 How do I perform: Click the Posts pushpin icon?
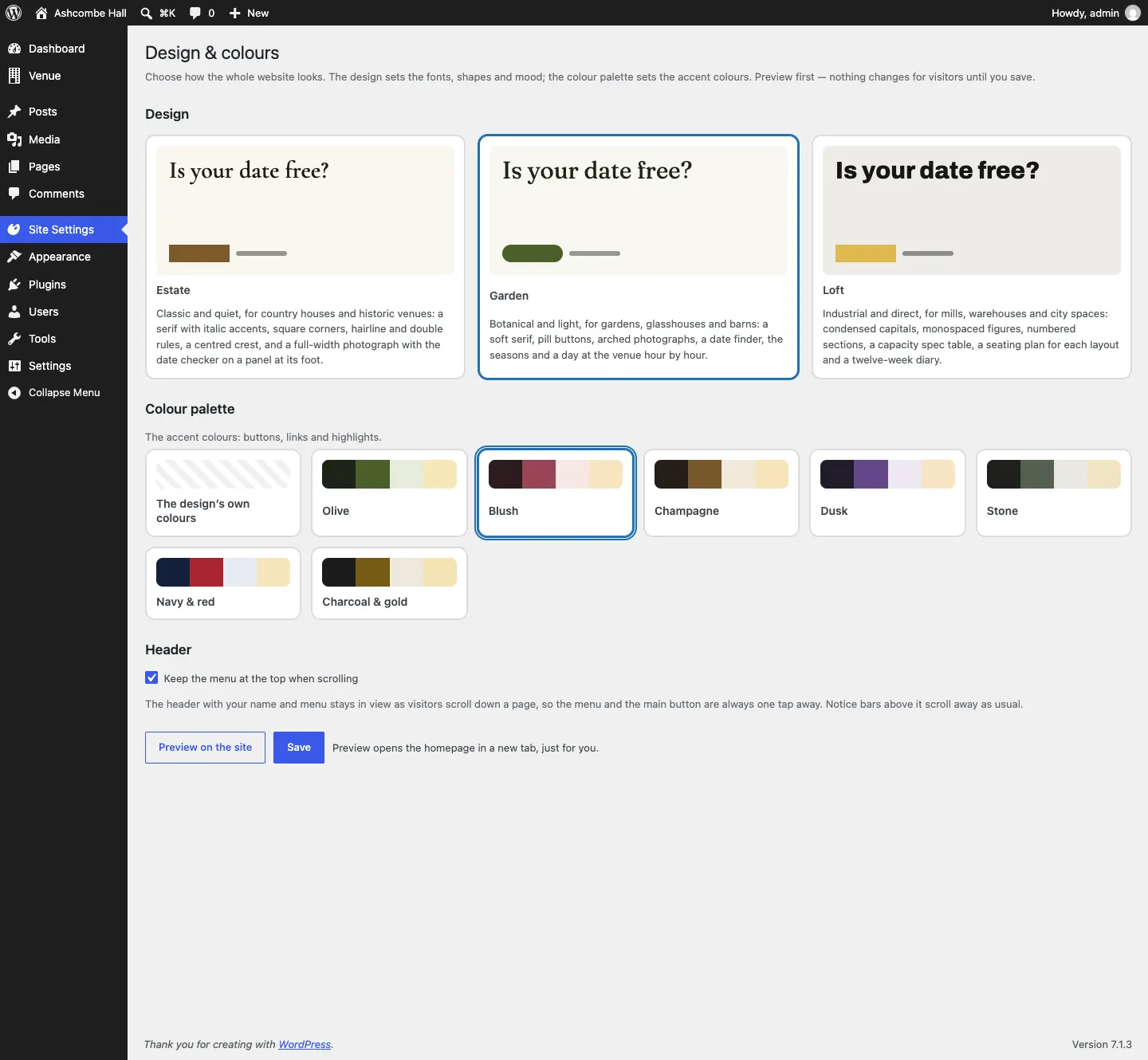tap(14, 112)
